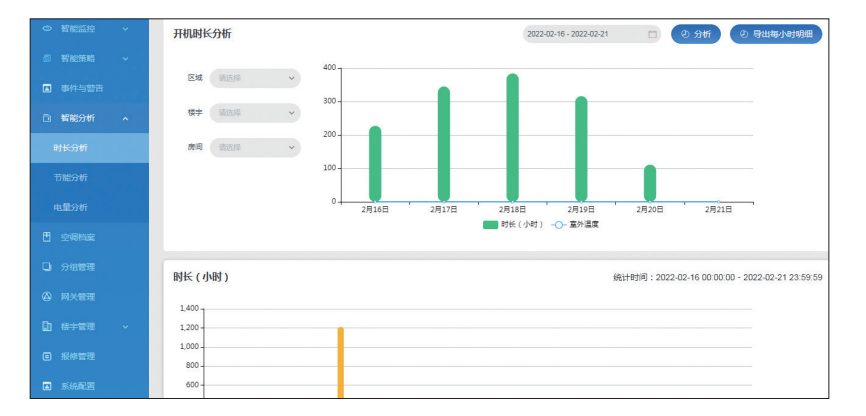Open 节能分析 submenu item
This screenshot has height=416, width=866.
tap(71, 178)
